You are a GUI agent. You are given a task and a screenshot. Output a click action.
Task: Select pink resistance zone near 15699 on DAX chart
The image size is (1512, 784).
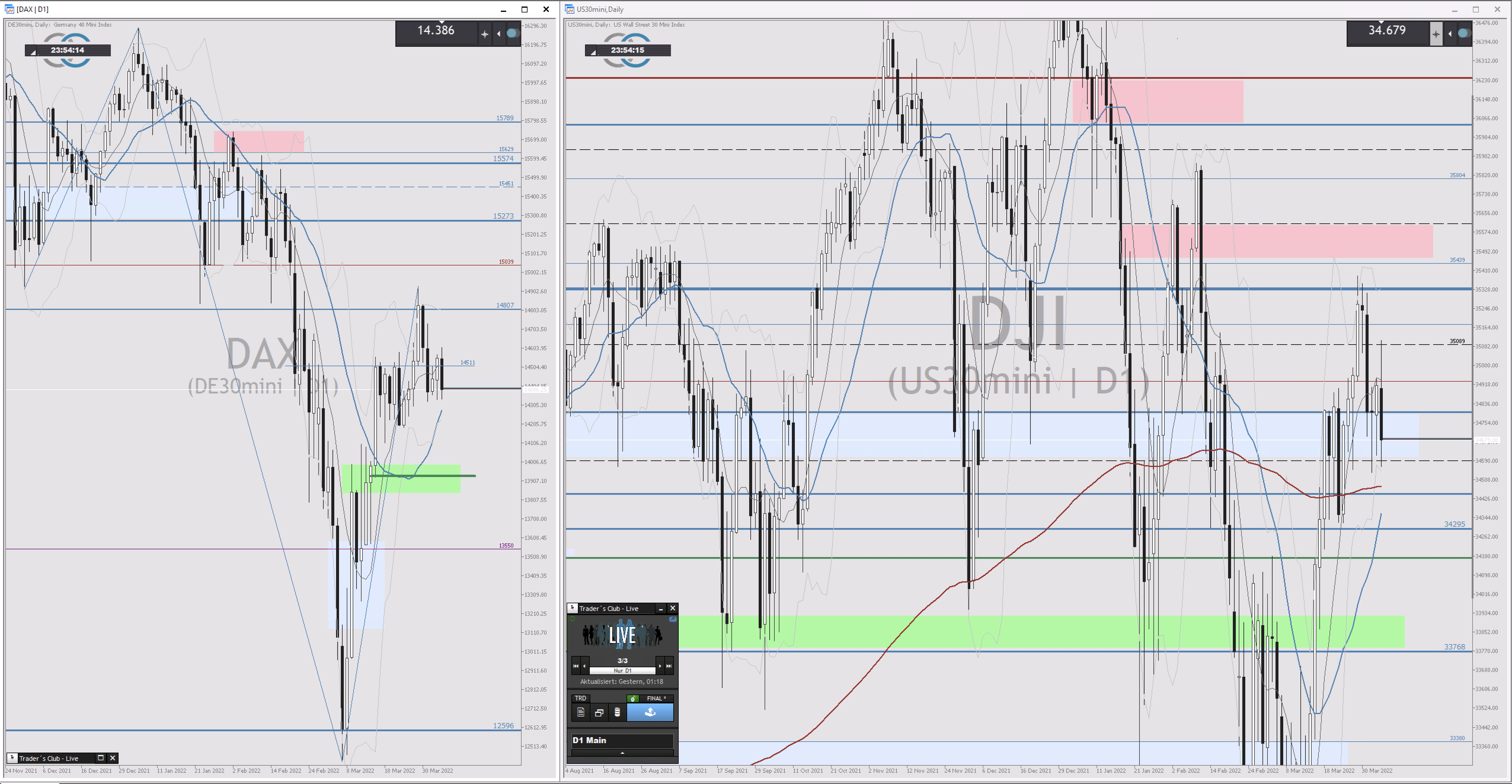[x=258, y=141]
